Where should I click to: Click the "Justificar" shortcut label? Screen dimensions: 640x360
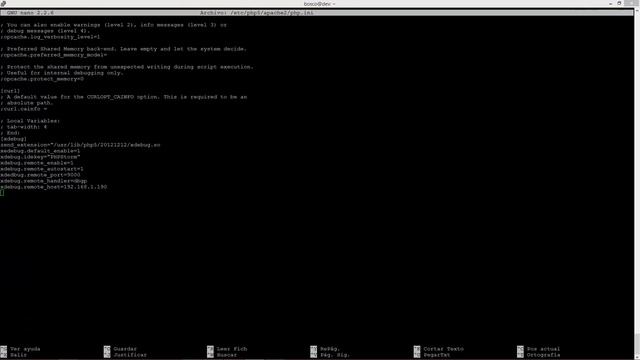point(130,355)
